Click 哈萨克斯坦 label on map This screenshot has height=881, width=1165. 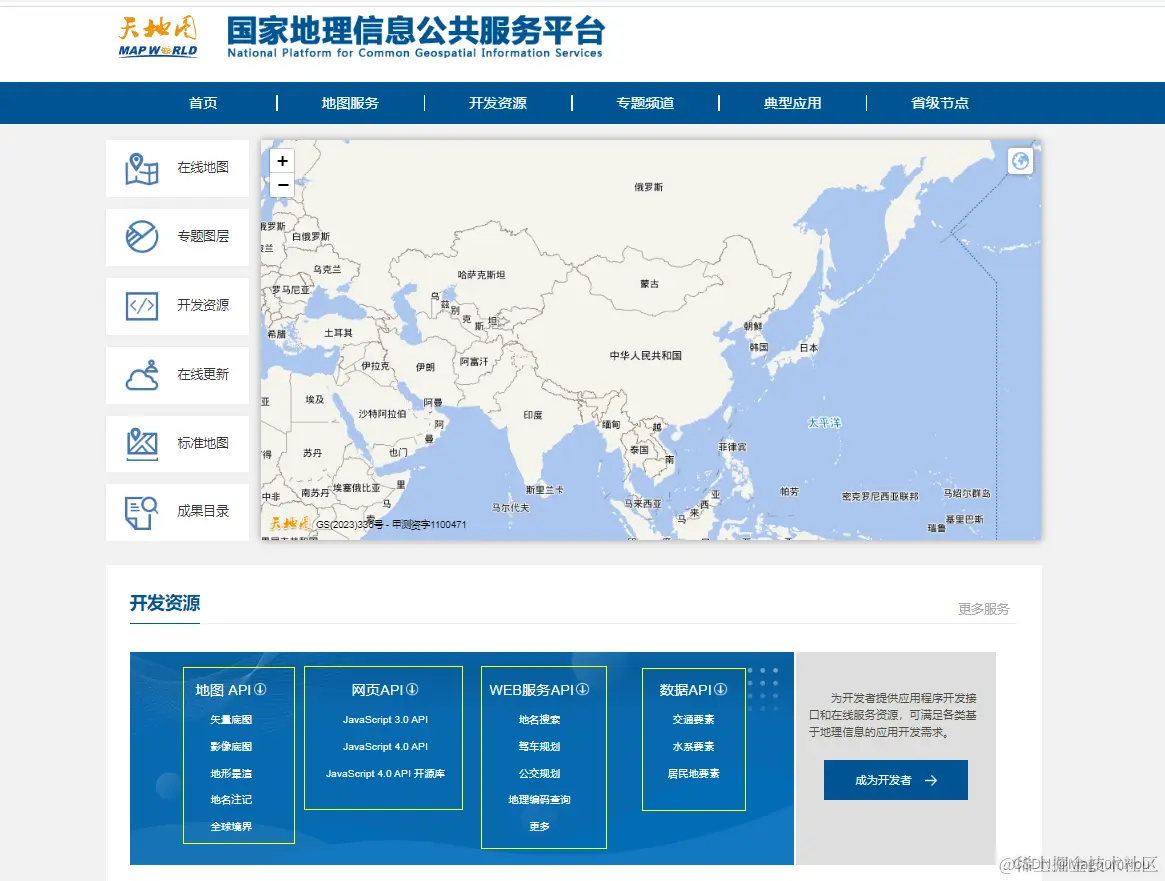pos(481,275)
